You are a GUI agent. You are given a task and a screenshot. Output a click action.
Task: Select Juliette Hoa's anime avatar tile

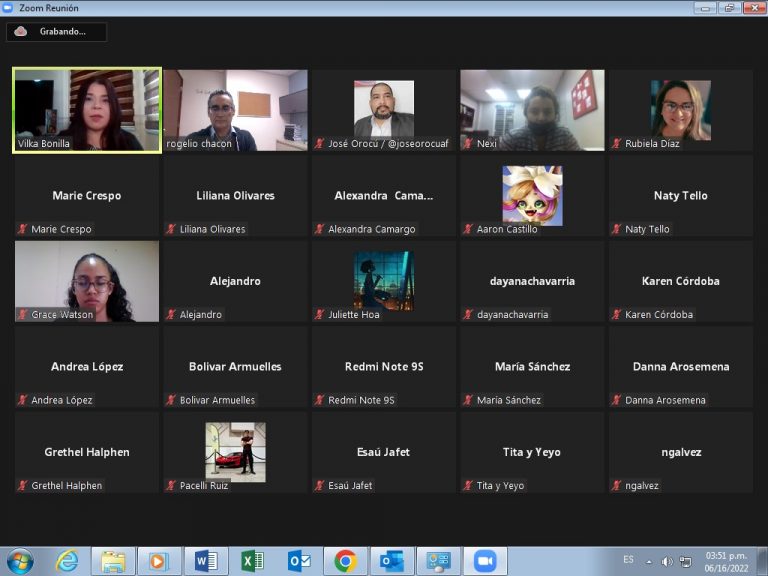[384, 281]
